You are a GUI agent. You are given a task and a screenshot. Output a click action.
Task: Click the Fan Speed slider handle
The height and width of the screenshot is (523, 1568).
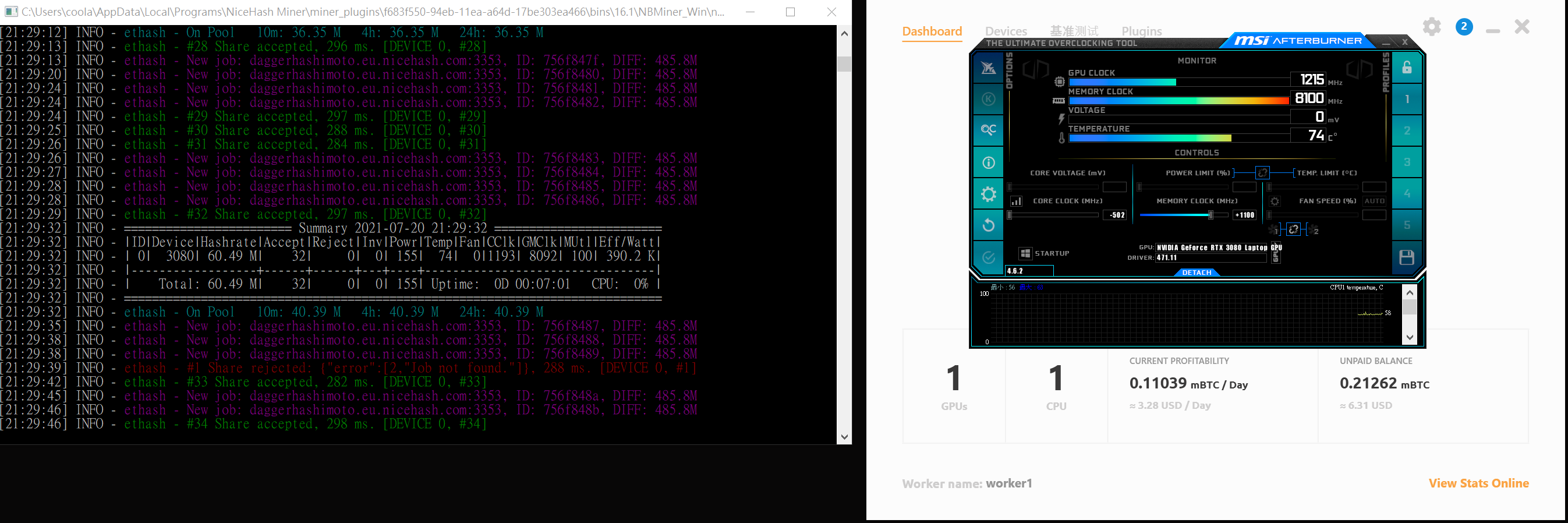click(1269, 215)
